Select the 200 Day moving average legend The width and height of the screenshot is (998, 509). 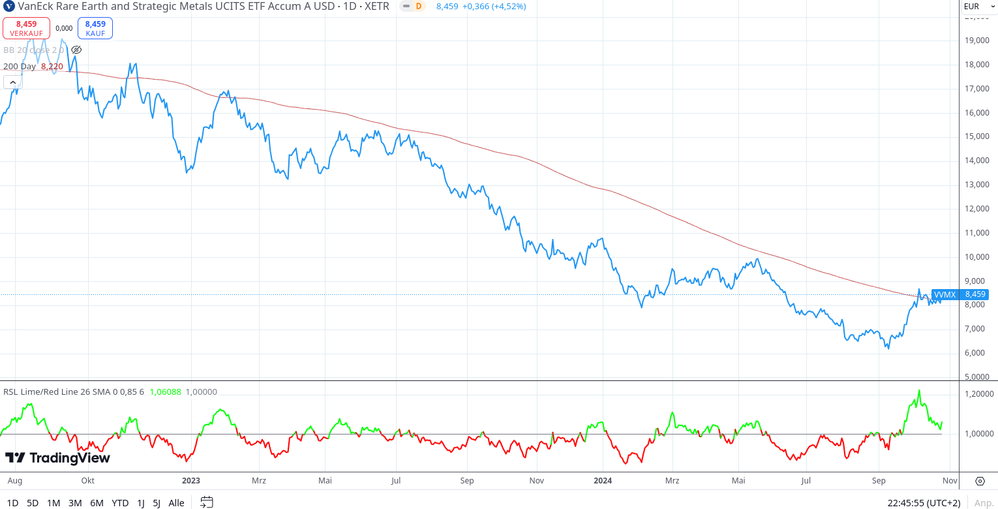[19, 66]
